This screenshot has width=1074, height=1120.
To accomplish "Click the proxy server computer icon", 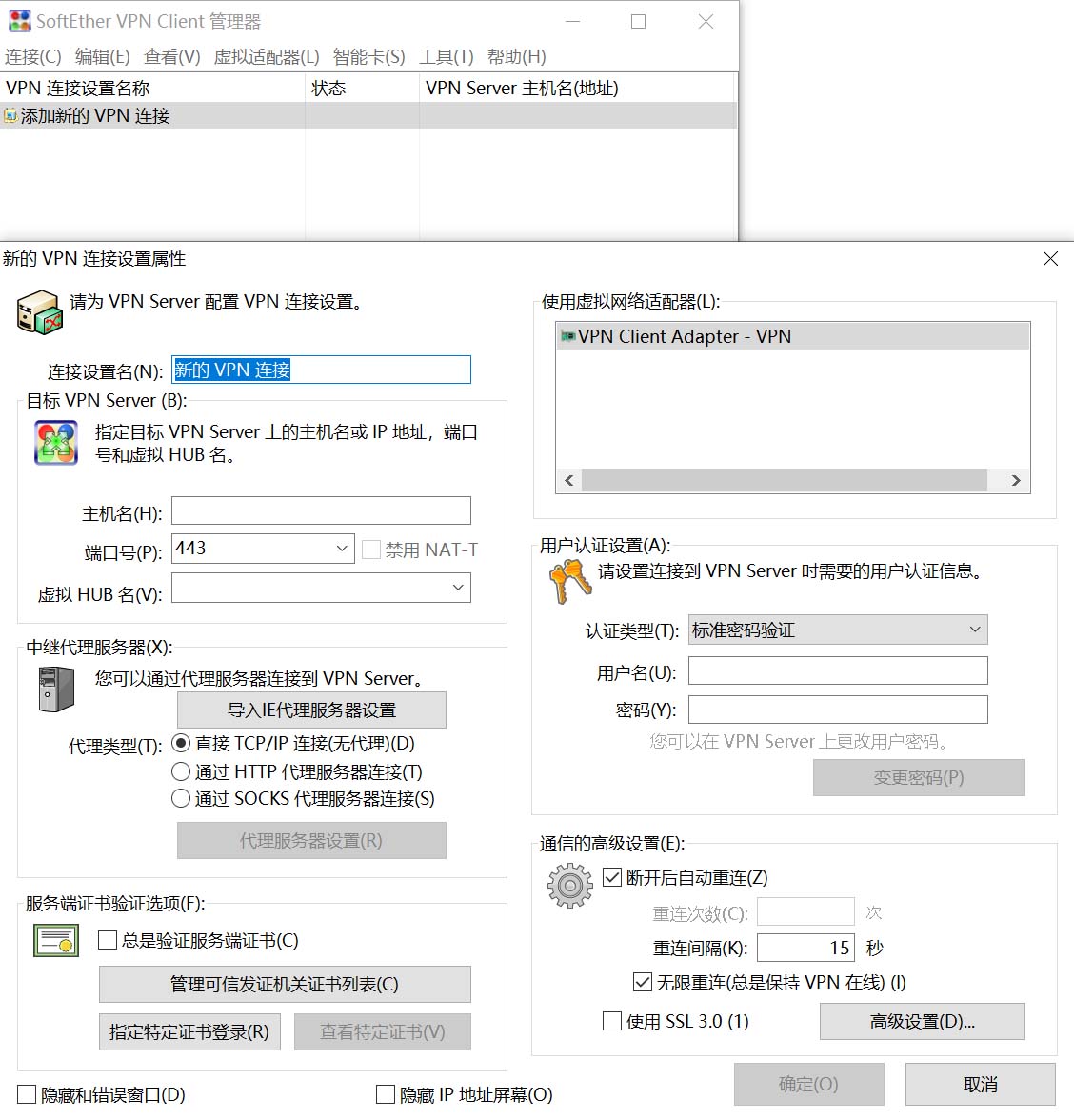I will click(56, 690).
